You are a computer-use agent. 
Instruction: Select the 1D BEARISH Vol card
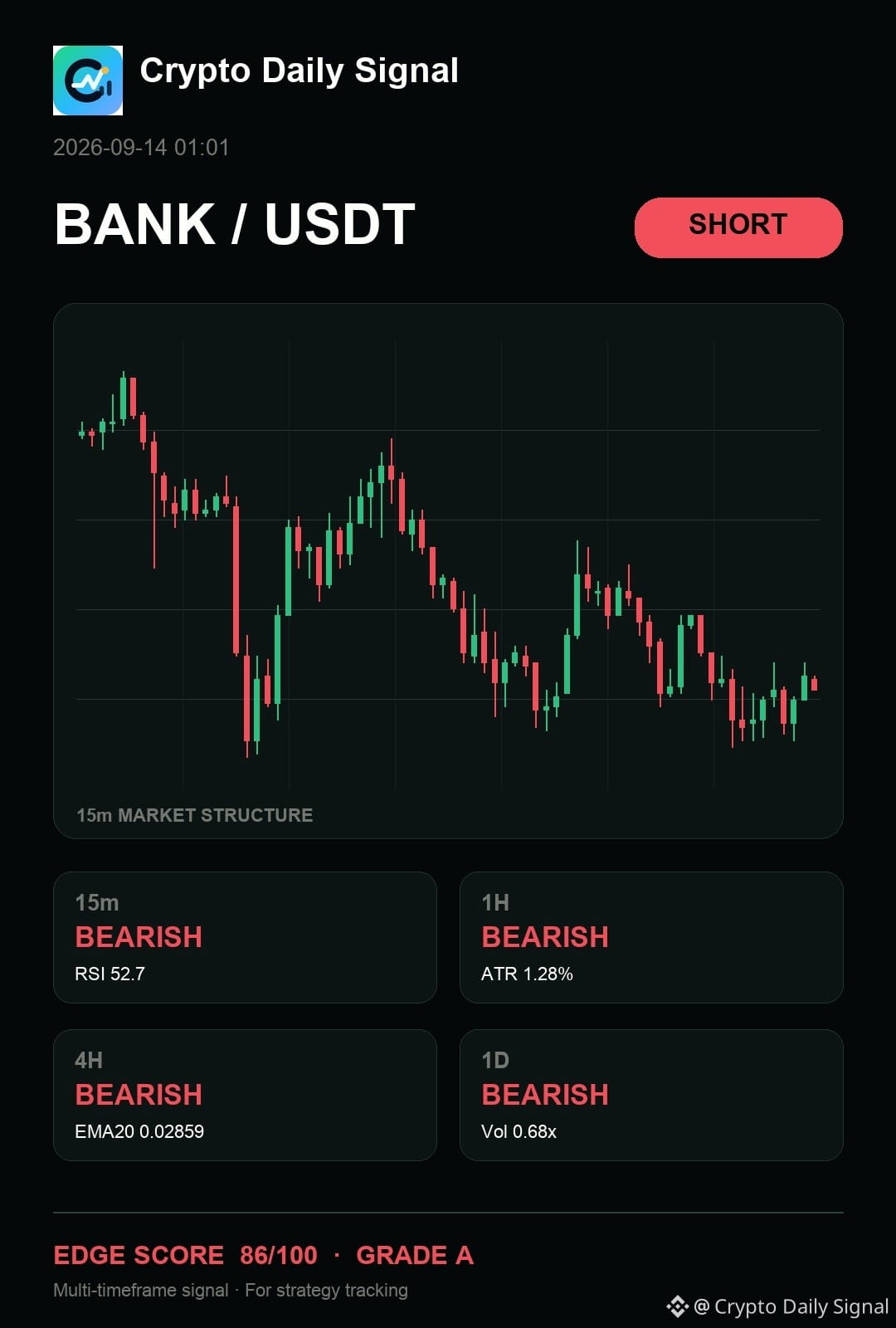click(651, 1095)
